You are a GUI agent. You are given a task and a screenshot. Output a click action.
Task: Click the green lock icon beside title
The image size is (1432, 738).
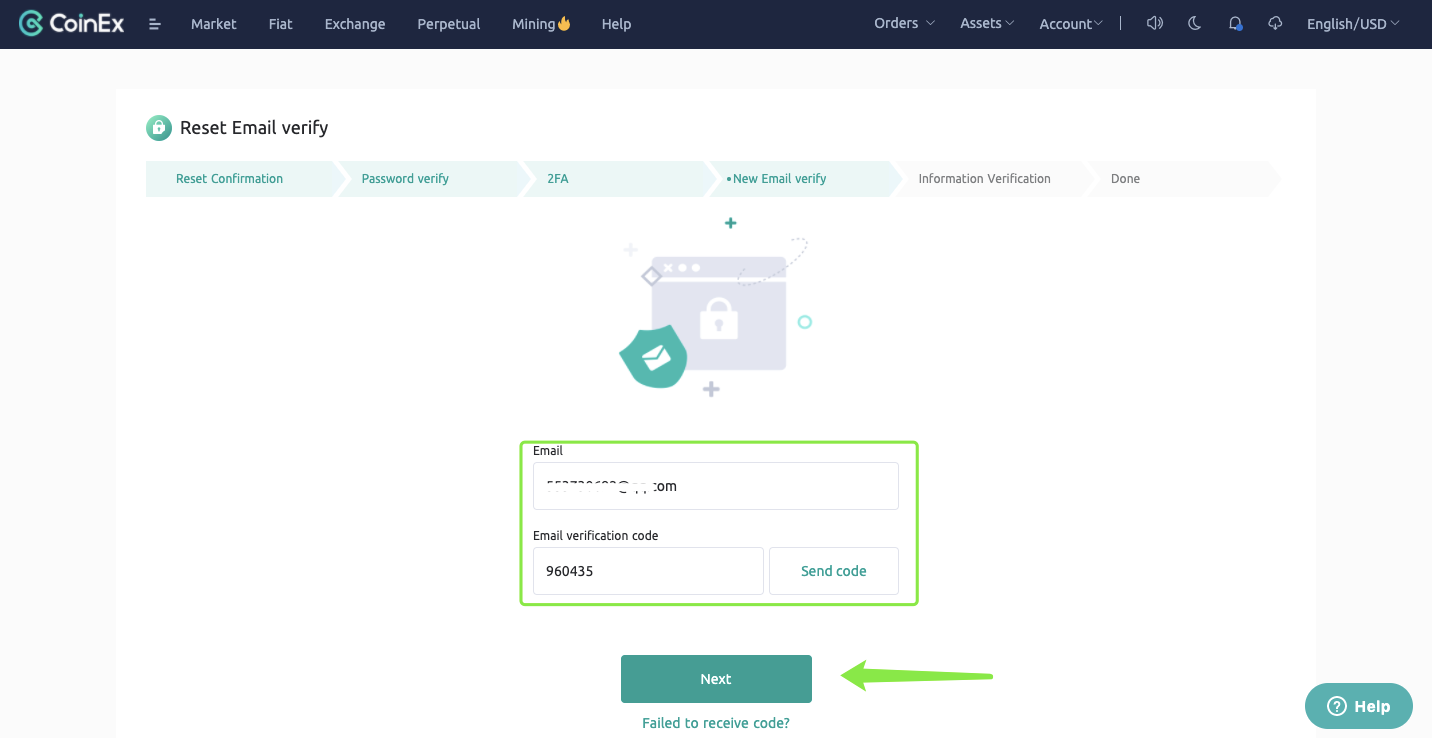[x=159, y=128]
